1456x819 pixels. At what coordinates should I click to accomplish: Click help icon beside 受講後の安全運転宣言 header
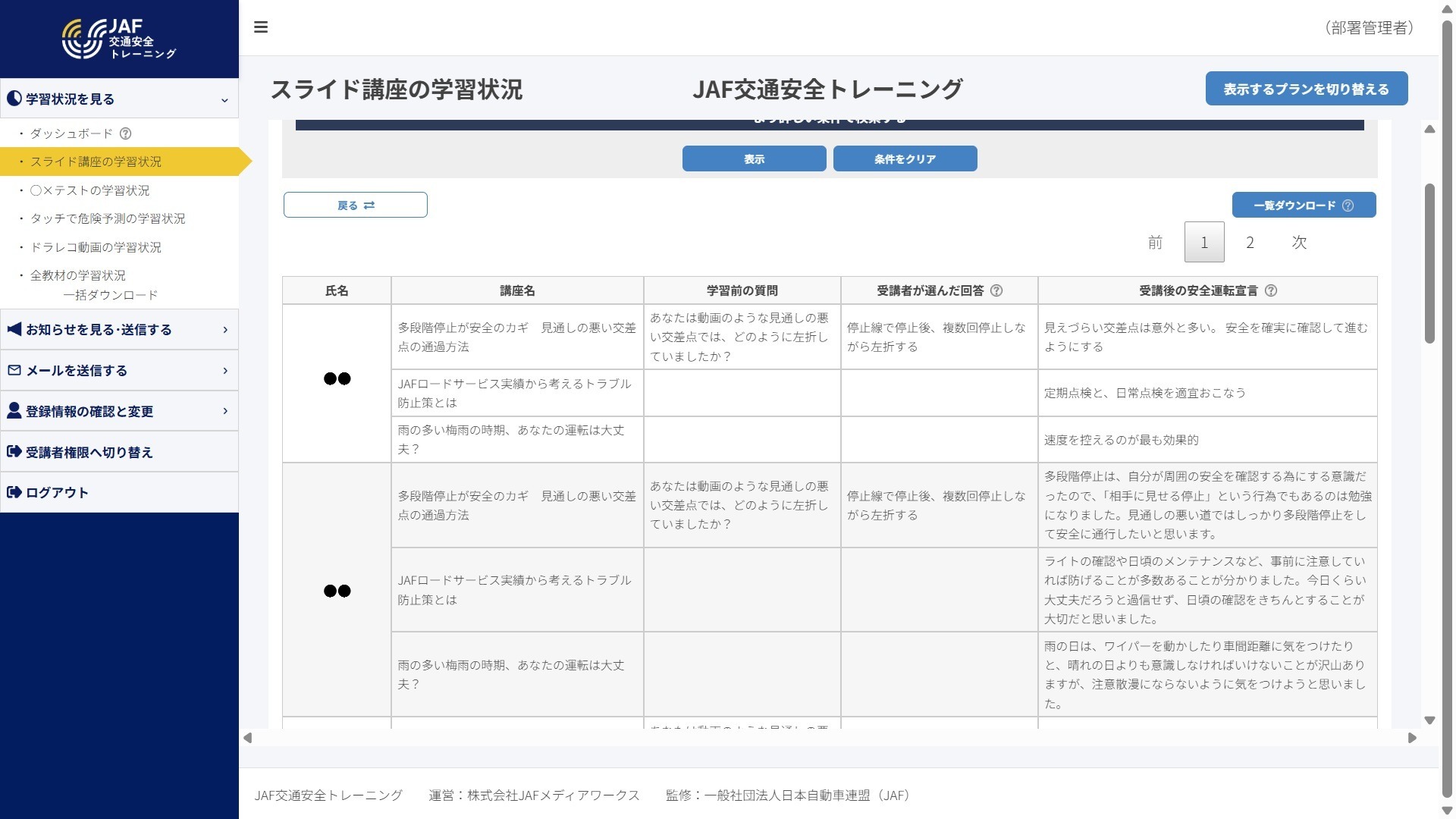pyautogui.click(x=1271, y=290)
